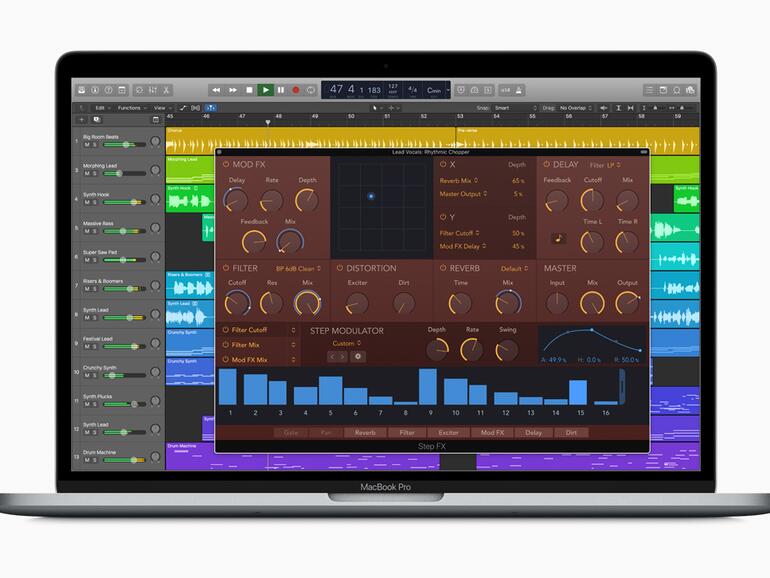Open the Inspector with the info icon
Screen dimensions: 770x578
click(x=95, y=90)
